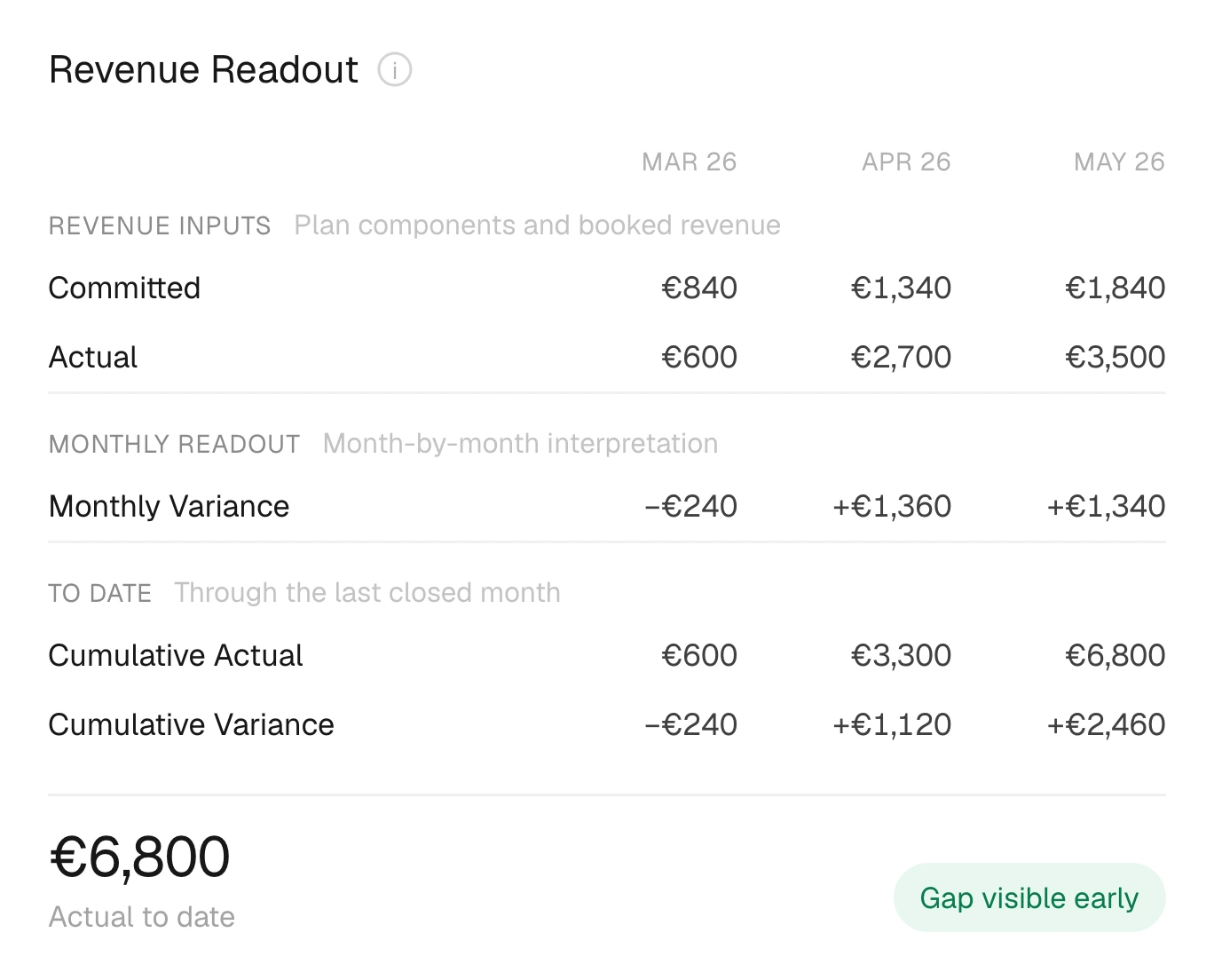Click the large €6,800 actual-to-date total
The width and height of the screenshot is (1214, 980).
pyautogui.click(x=140, y=857)
